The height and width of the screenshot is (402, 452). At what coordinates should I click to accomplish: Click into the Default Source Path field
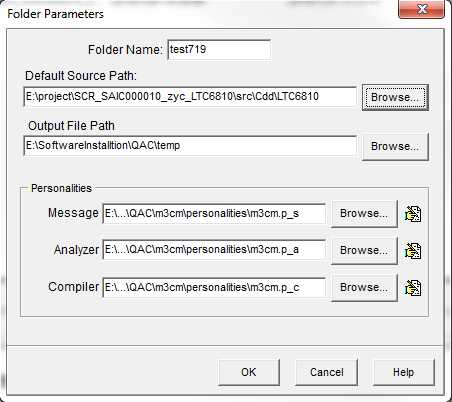coord(190,97)
